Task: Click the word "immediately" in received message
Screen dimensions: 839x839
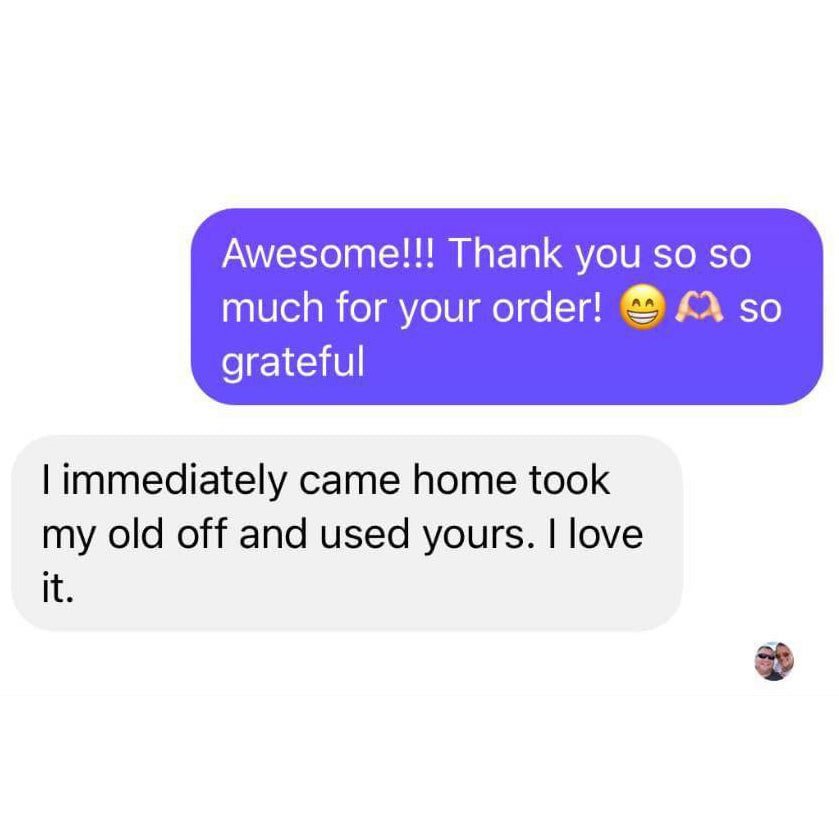Action: pyautogui.click(x=175, y=480)
